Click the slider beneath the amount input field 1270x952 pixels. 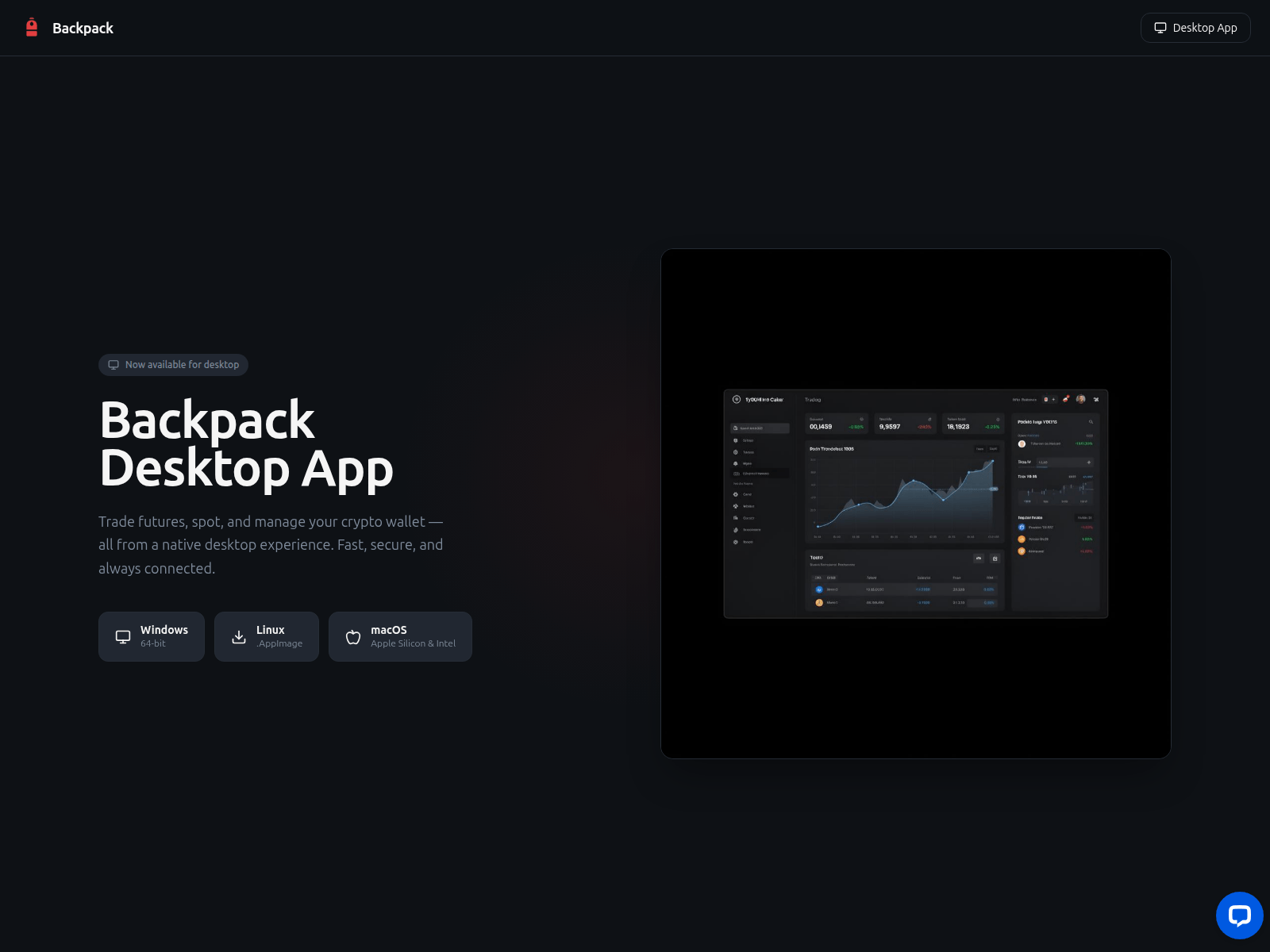pyautogui.click(x=1032, y=467)
